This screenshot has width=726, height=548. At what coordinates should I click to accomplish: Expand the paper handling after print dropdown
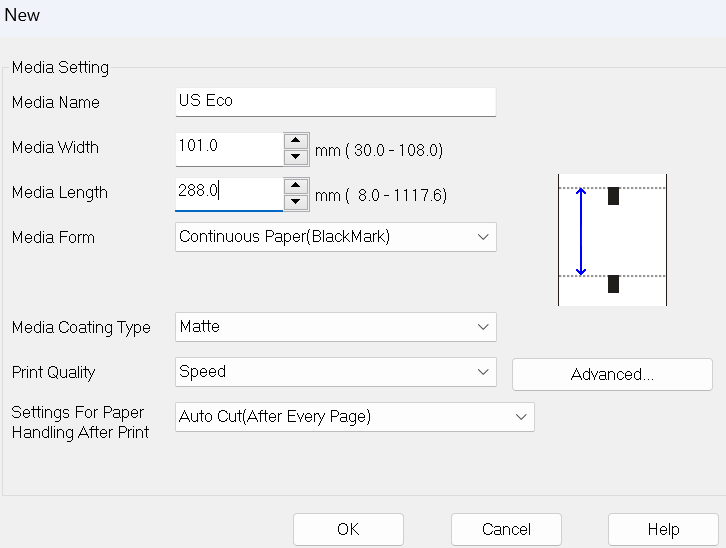[x=354, y=417]
